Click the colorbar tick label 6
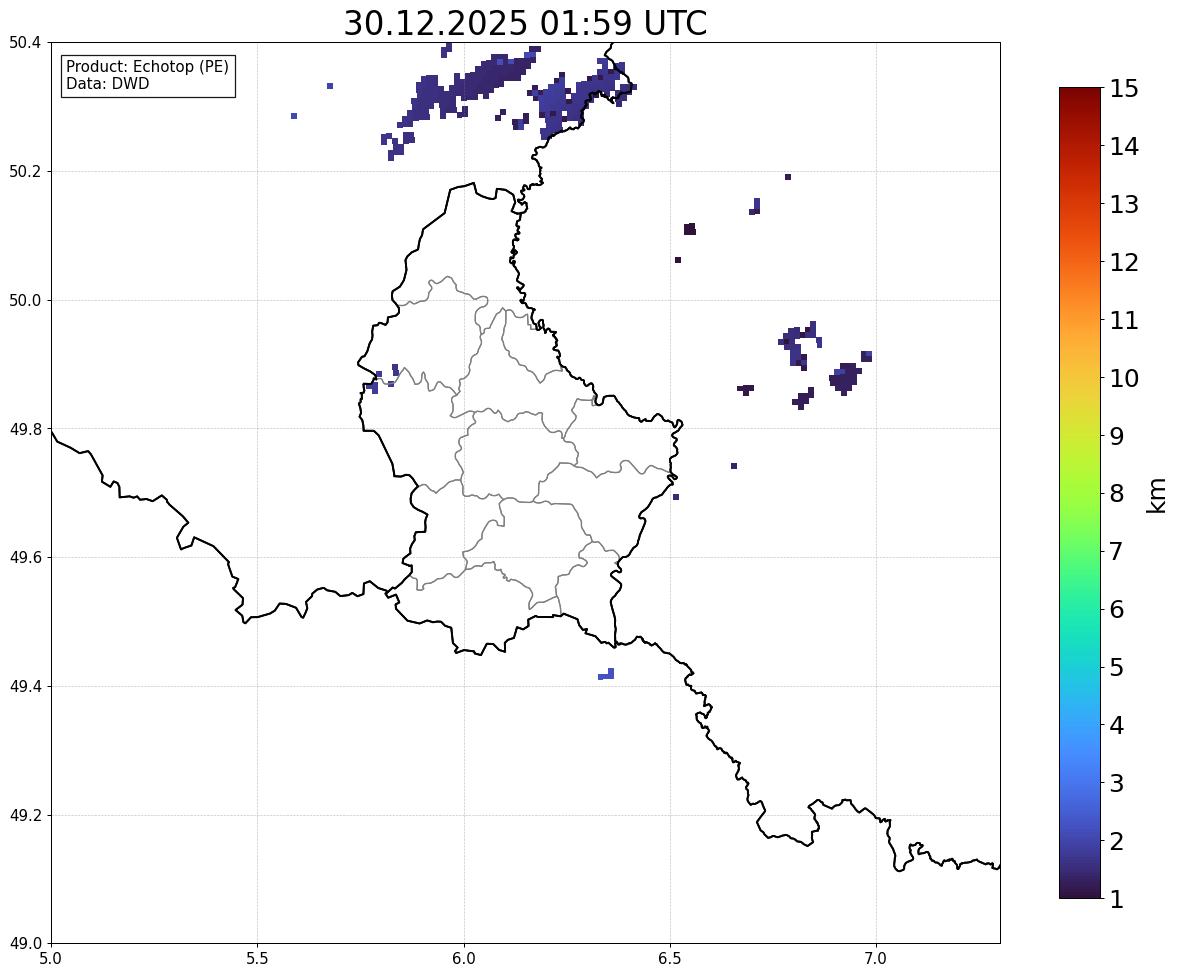Image resolution: width=1178 pixels, height=976 pixels. coord(1117,609)
